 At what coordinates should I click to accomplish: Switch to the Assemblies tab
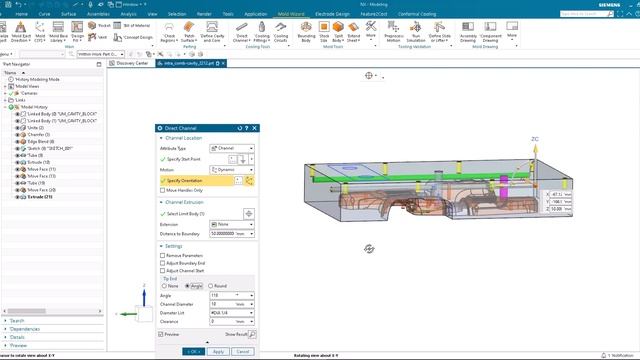98,14
